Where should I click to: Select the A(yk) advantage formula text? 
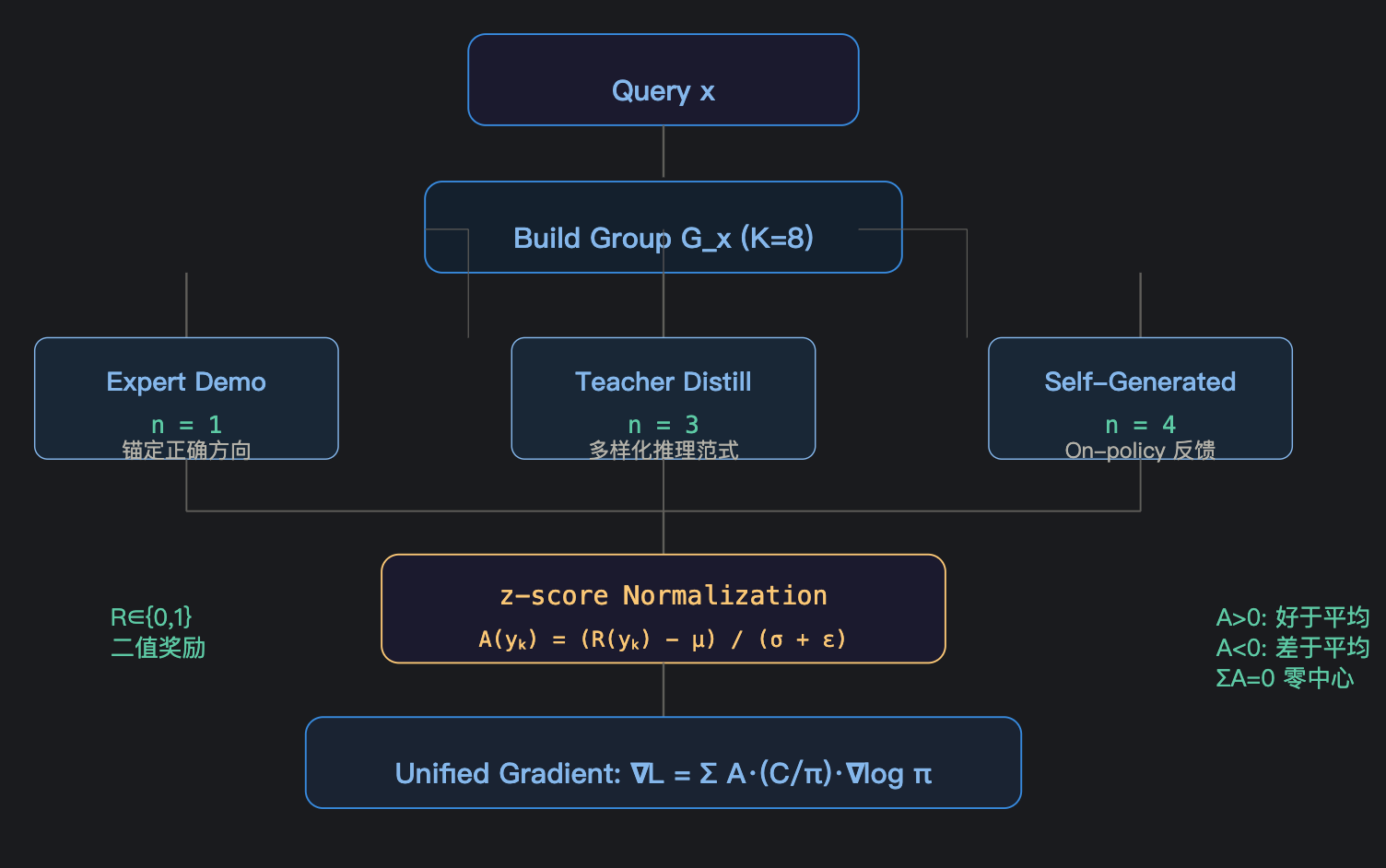[x=663, y=639]
